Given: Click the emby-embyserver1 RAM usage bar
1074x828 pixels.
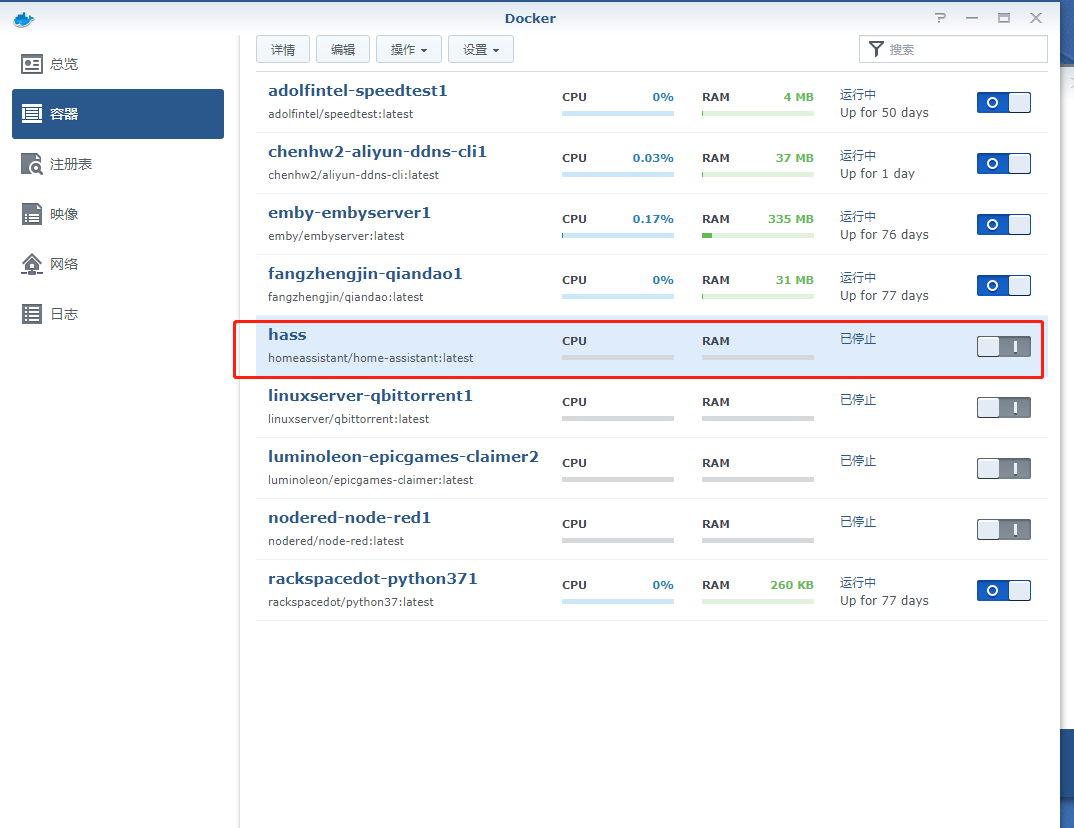Looking at the screenshot, I should point(757,236).
